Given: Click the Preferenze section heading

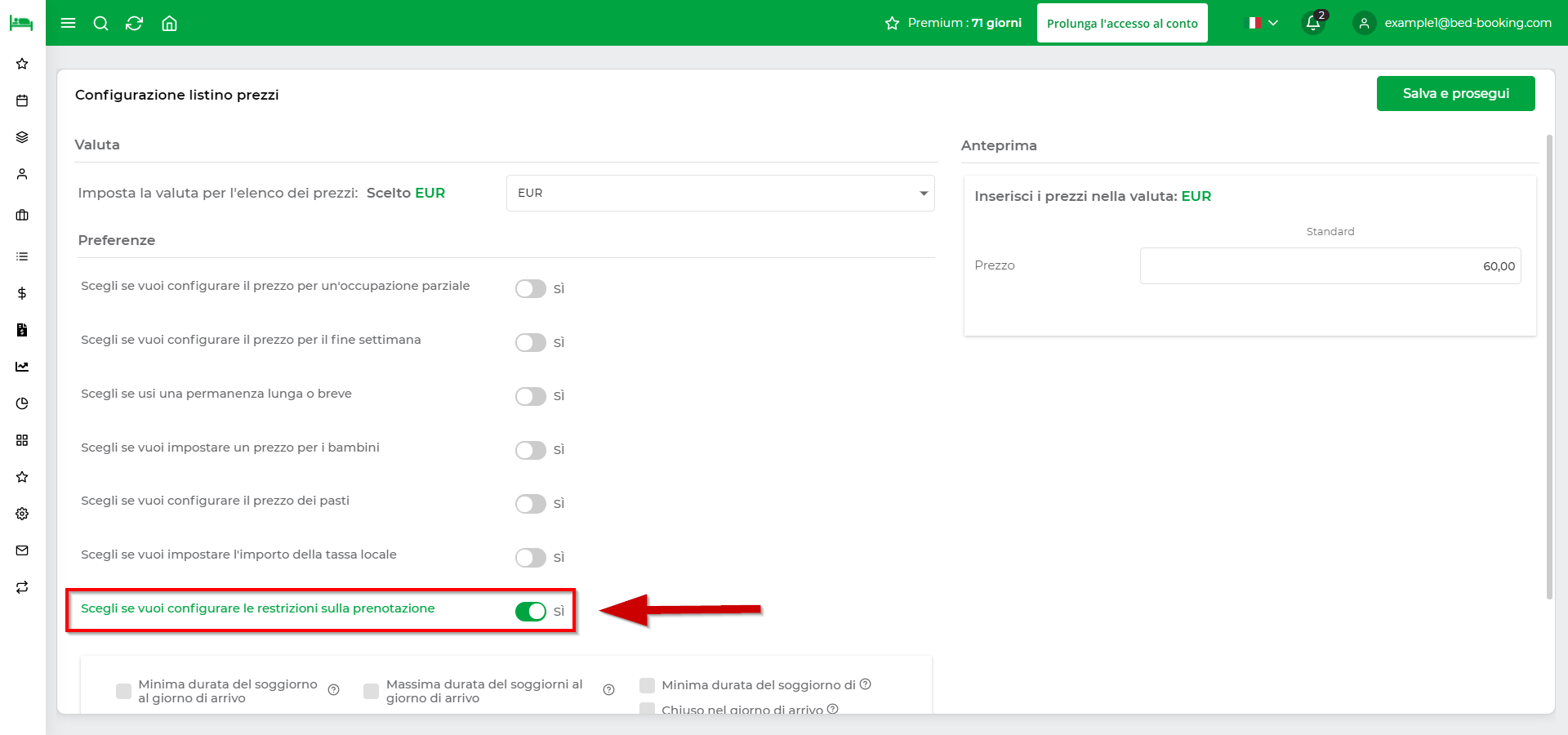Looking at the screenshot, I should (x=117, y=240).
